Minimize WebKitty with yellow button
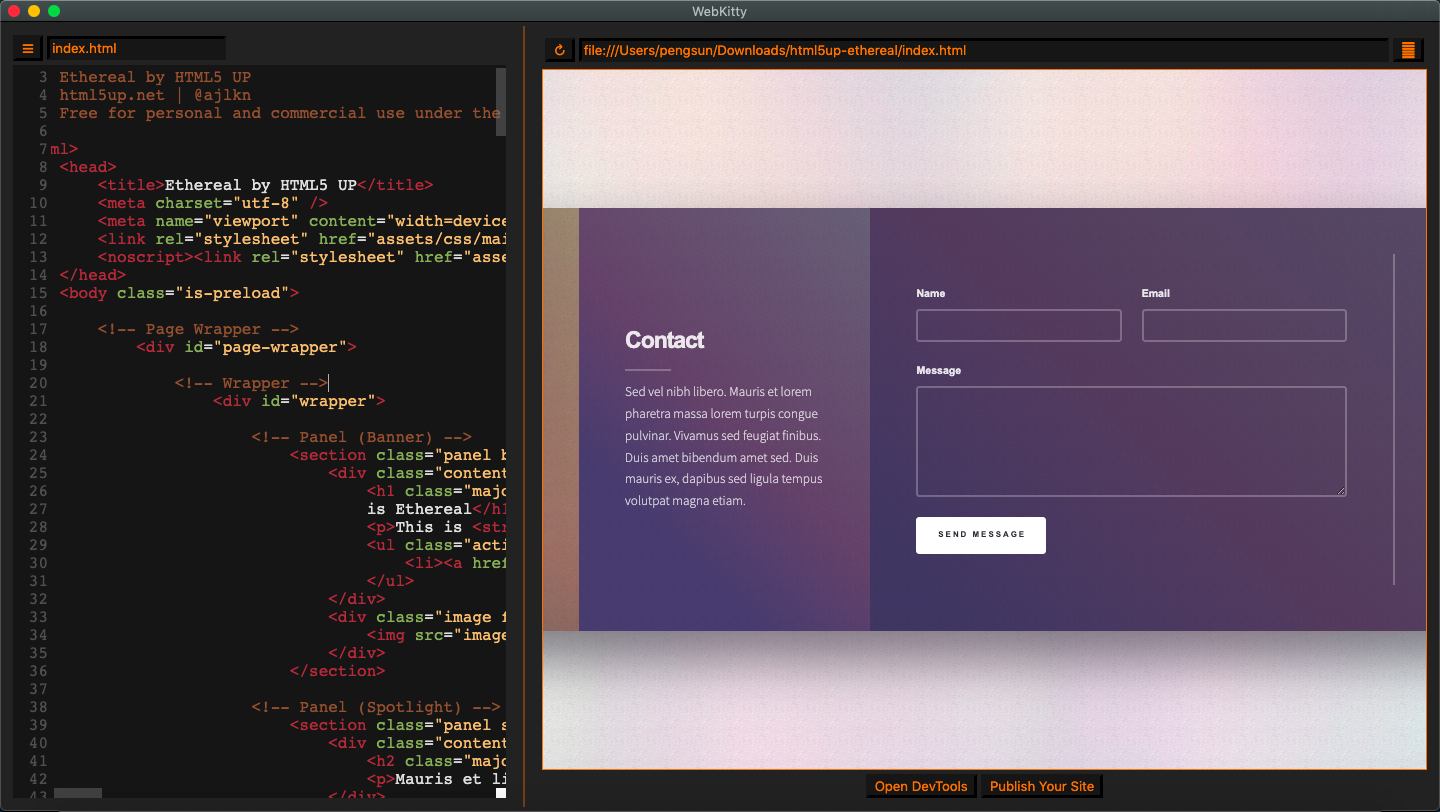The height and width of the screenshot is (812, 1440). click(x=34, y=11)
